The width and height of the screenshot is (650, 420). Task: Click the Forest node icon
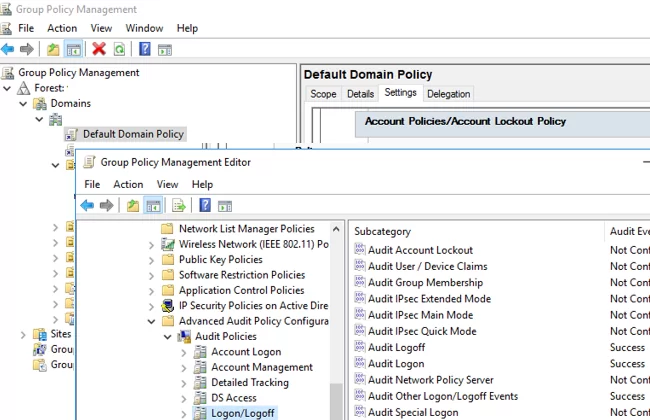(x=24, y=88)
